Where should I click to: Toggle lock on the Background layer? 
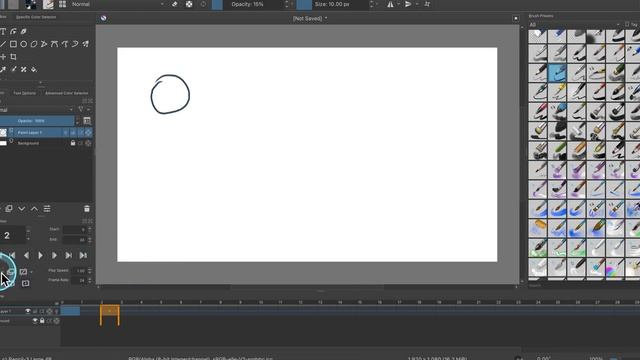73,143
